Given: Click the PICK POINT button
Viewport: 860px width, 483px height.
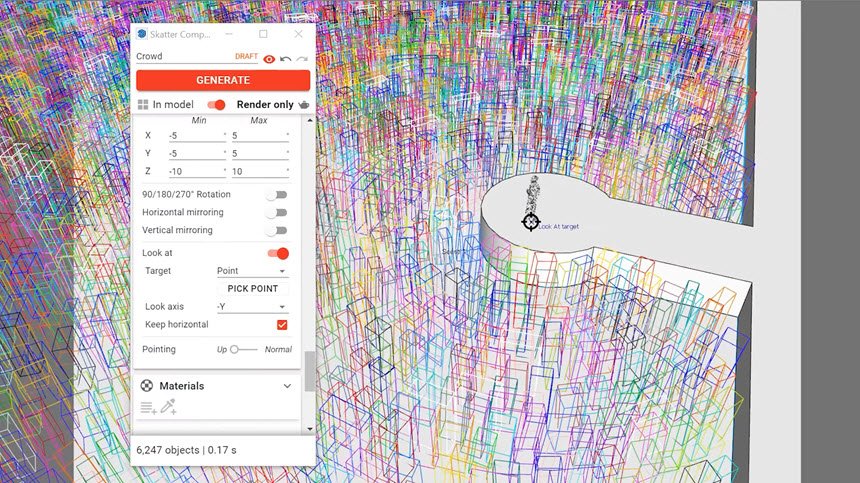Looking at the screenshot, I should click(x=253, y=288).
